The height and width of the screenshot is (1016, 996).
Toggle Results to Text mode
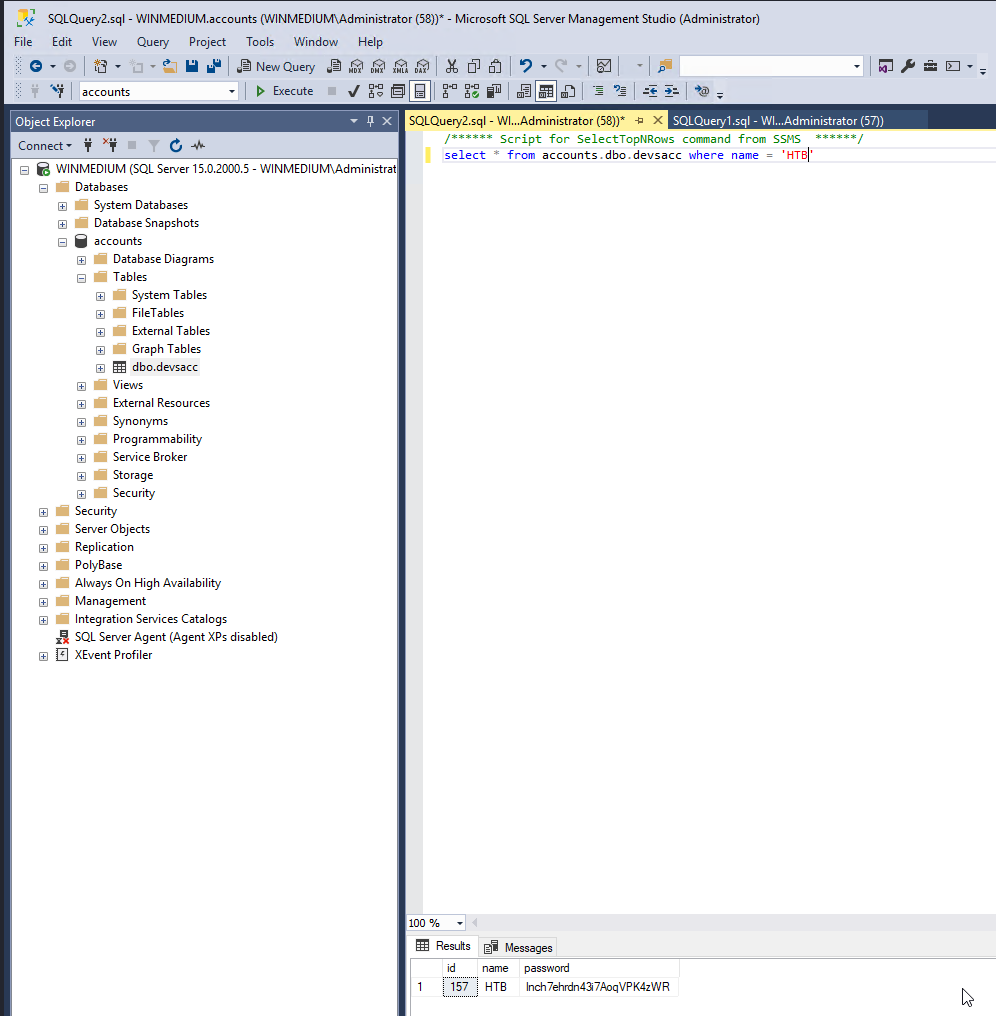click(524, 91)
